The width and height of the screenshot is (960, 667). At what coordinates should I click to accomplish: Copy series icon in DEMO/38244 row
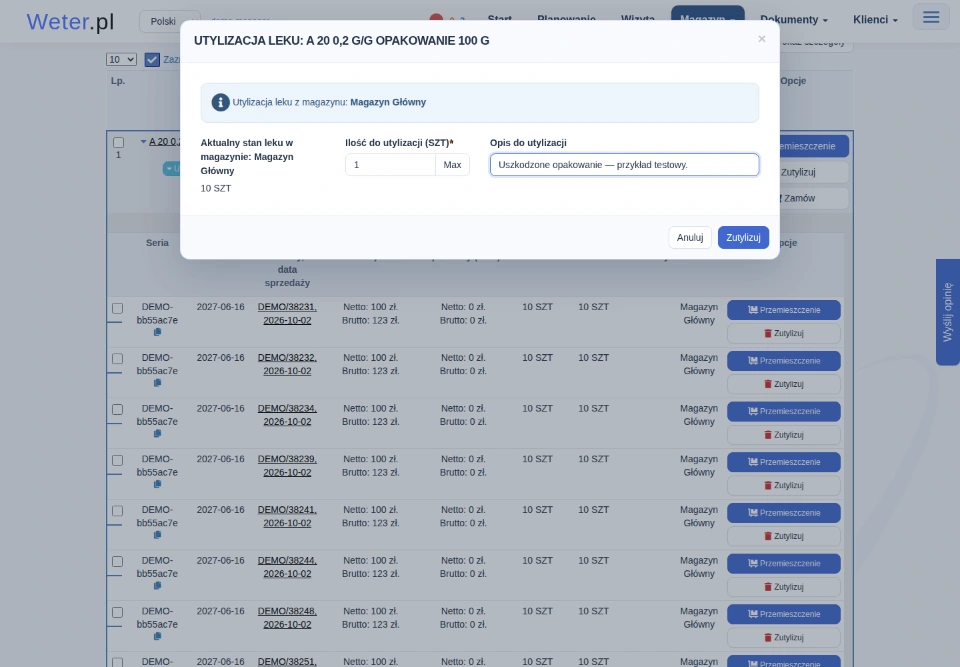(157, 586)
